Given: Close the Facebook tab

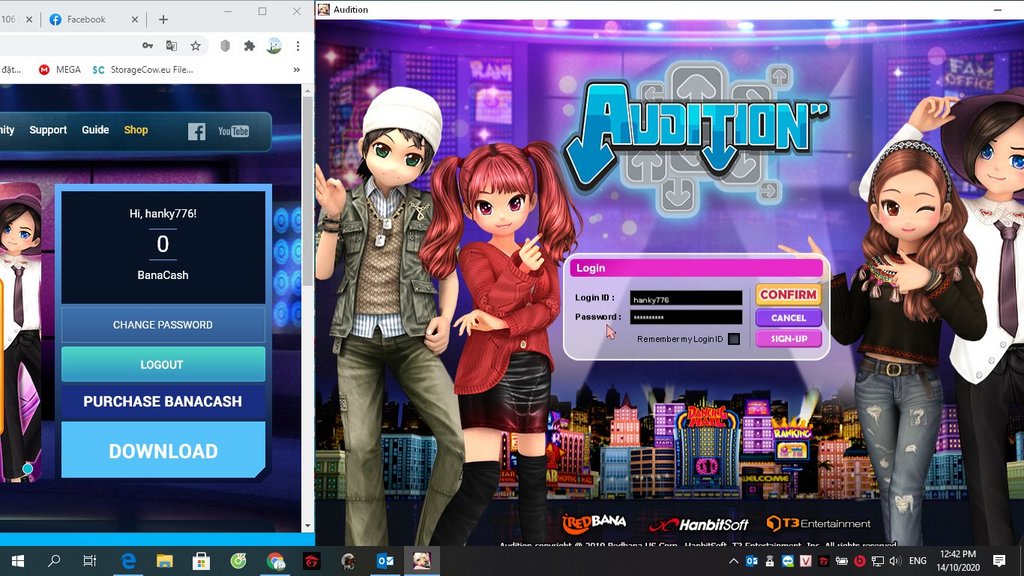Looking at the screenshot, I should (x=135, y=20).
